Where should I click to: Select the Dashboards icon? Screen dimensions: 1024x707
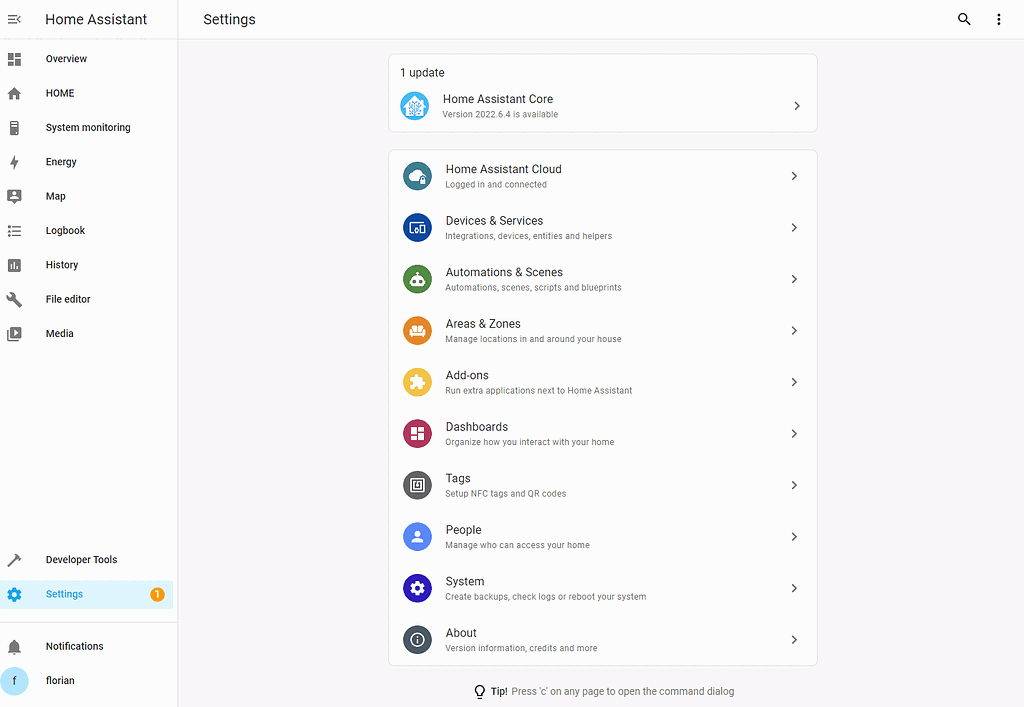[417, 433]
